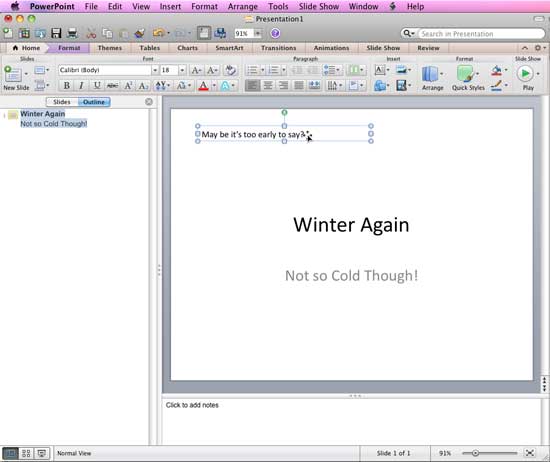The height and width of the screenshot is (462, 550).
Task: Toggle Subscript formatting
Action: 143,85
